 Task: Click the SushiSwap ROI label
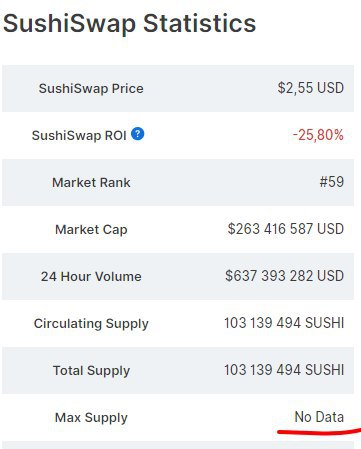[79, 135]
